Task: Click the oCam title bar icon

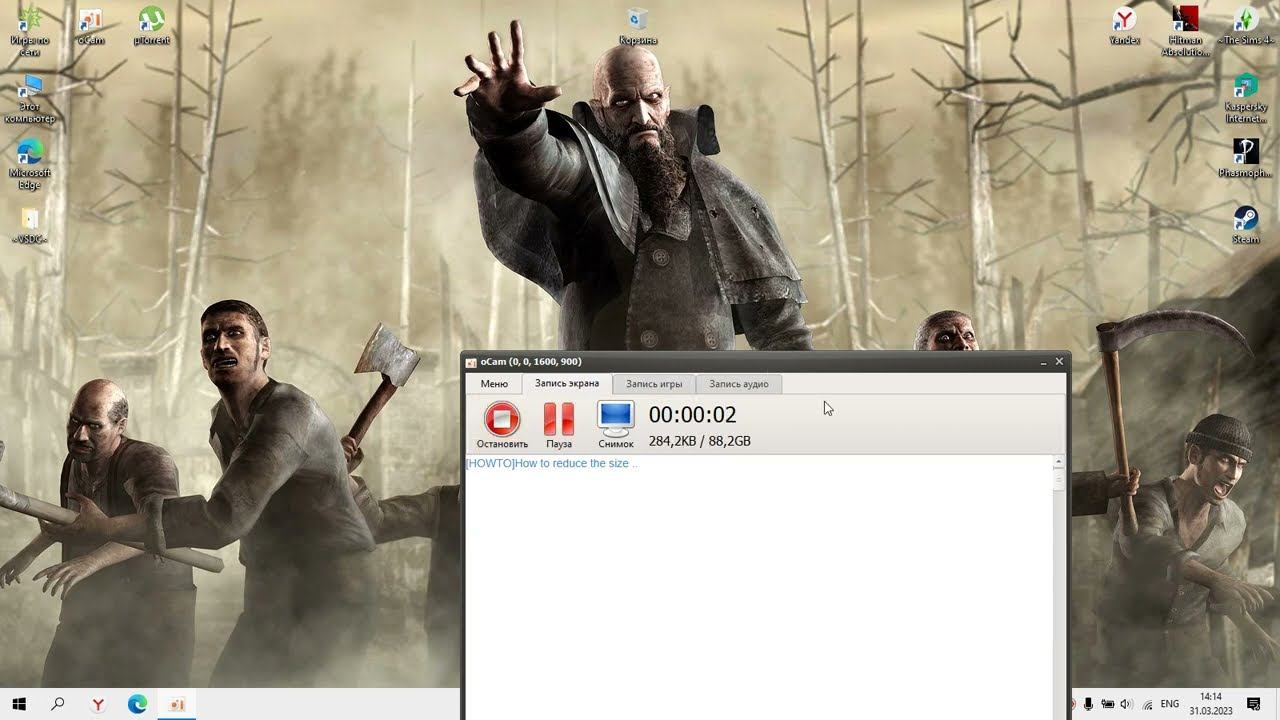Action: 472,362
